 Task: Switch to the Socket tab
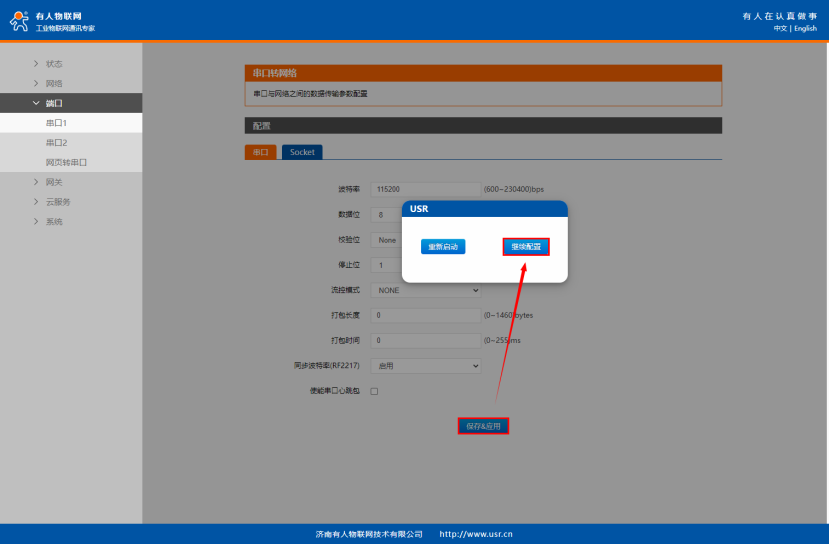pos(302,152)
